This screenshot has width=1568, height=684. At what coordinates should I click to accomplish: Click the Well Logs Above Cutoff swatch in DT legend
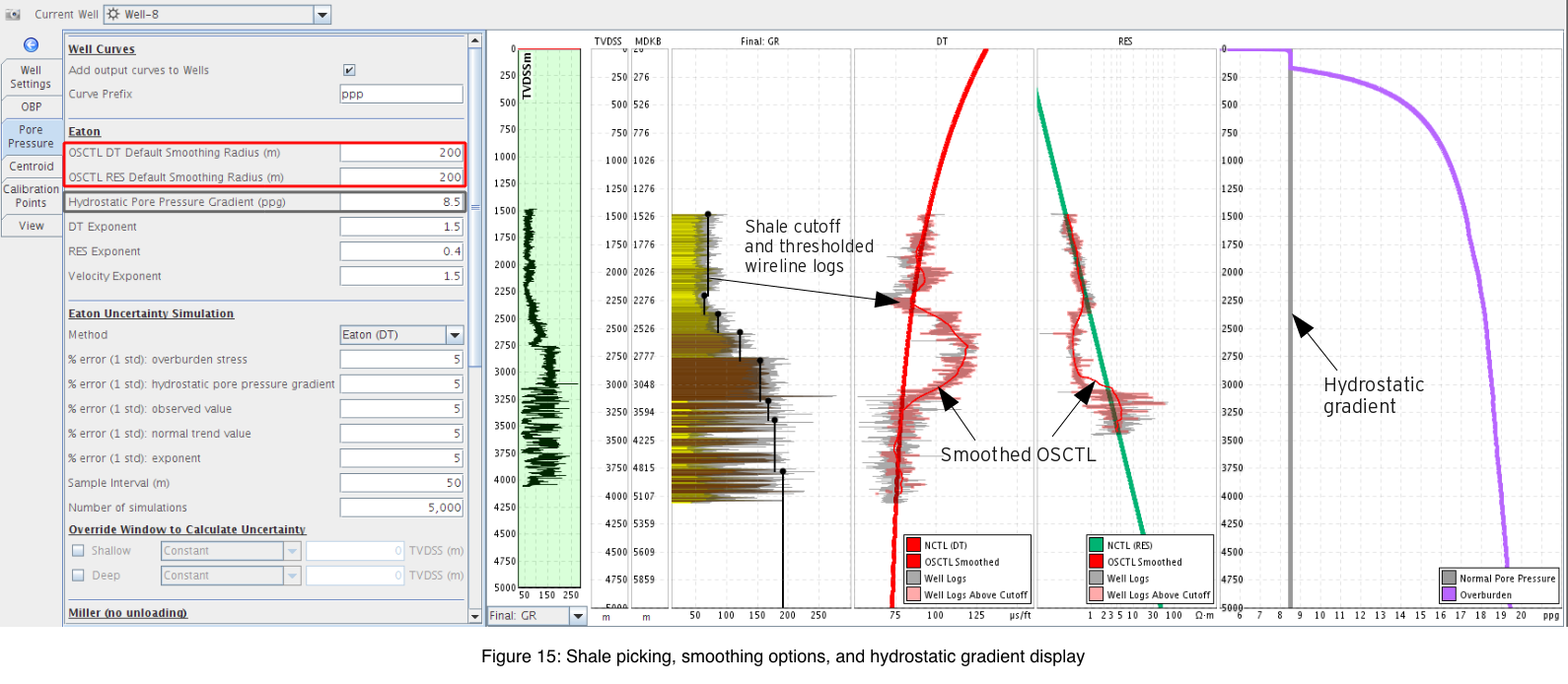[x=914, y=594]
